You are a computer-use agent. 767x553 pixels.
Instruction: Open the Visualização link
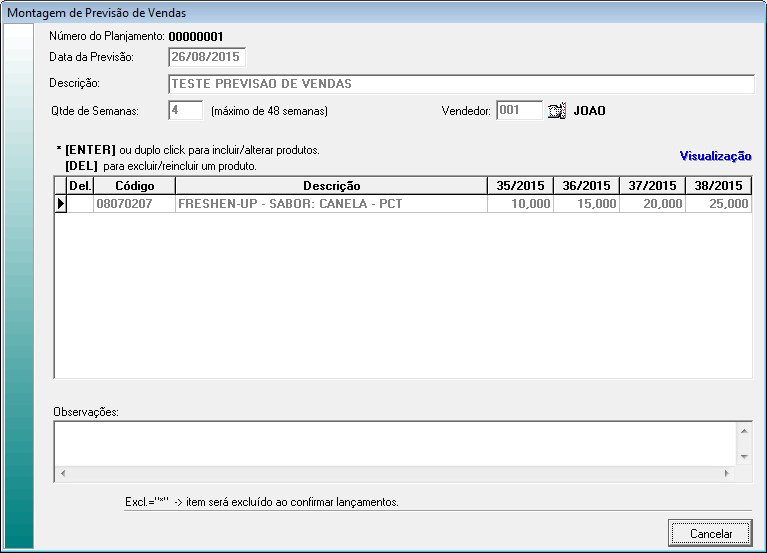[x=715, y=156]
